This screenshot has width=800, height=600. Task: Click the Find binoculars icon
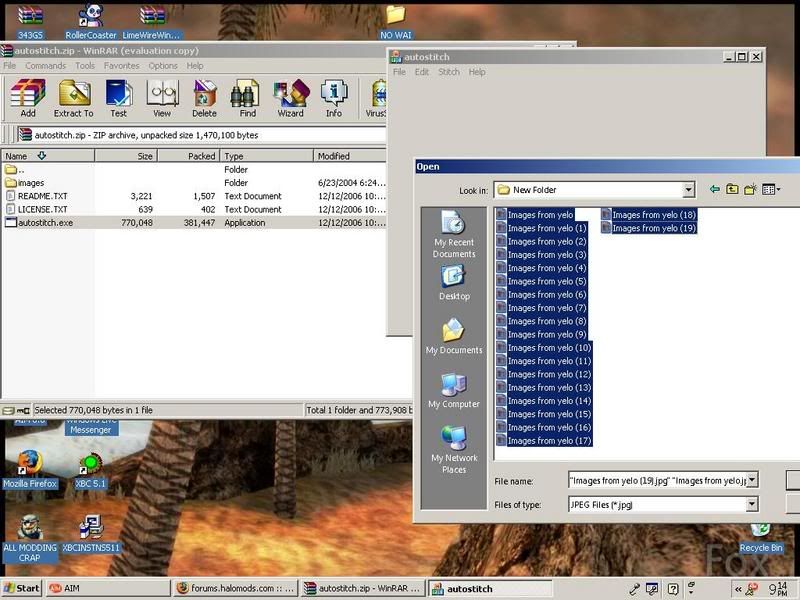point(247,98)
